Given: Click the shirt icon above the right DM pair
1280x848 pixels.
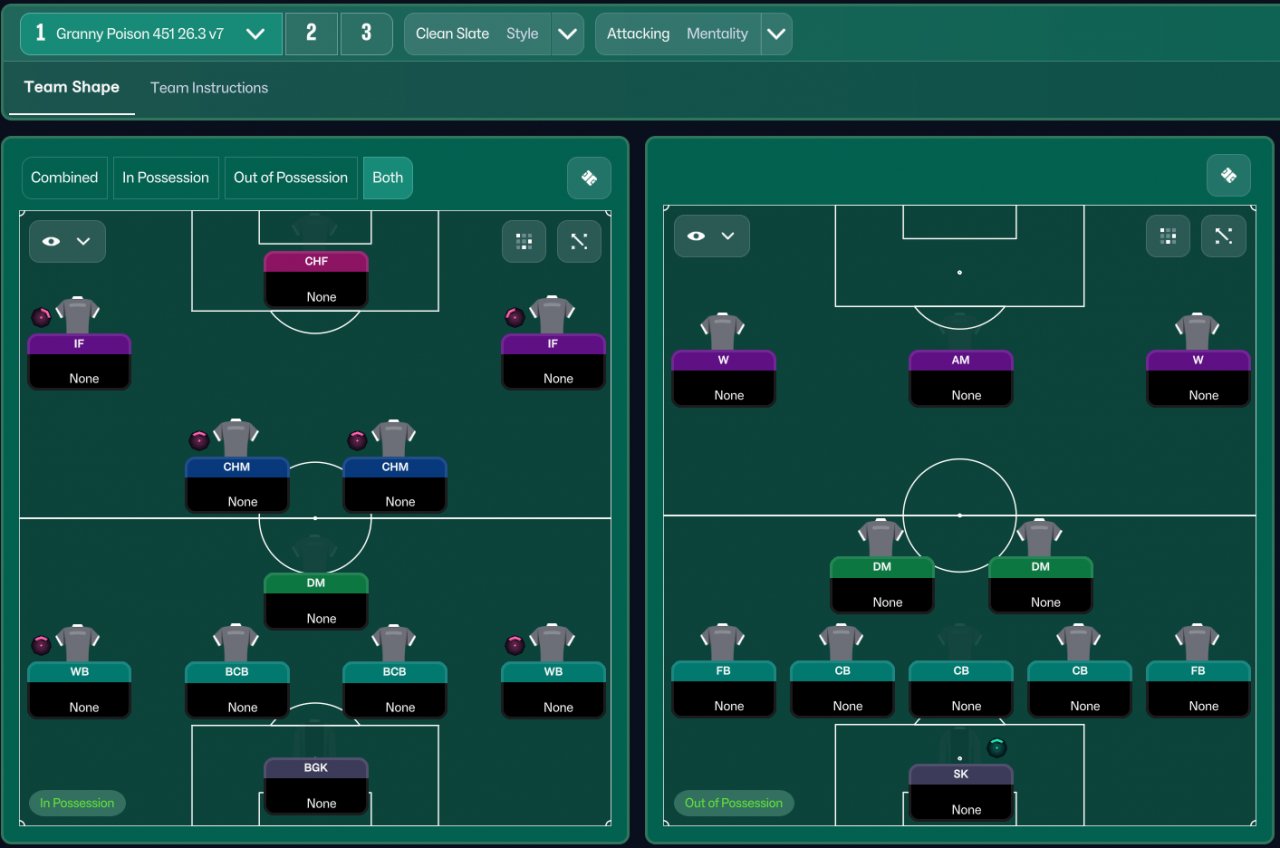Looking at the screenshot, I should coord(1039,538).
